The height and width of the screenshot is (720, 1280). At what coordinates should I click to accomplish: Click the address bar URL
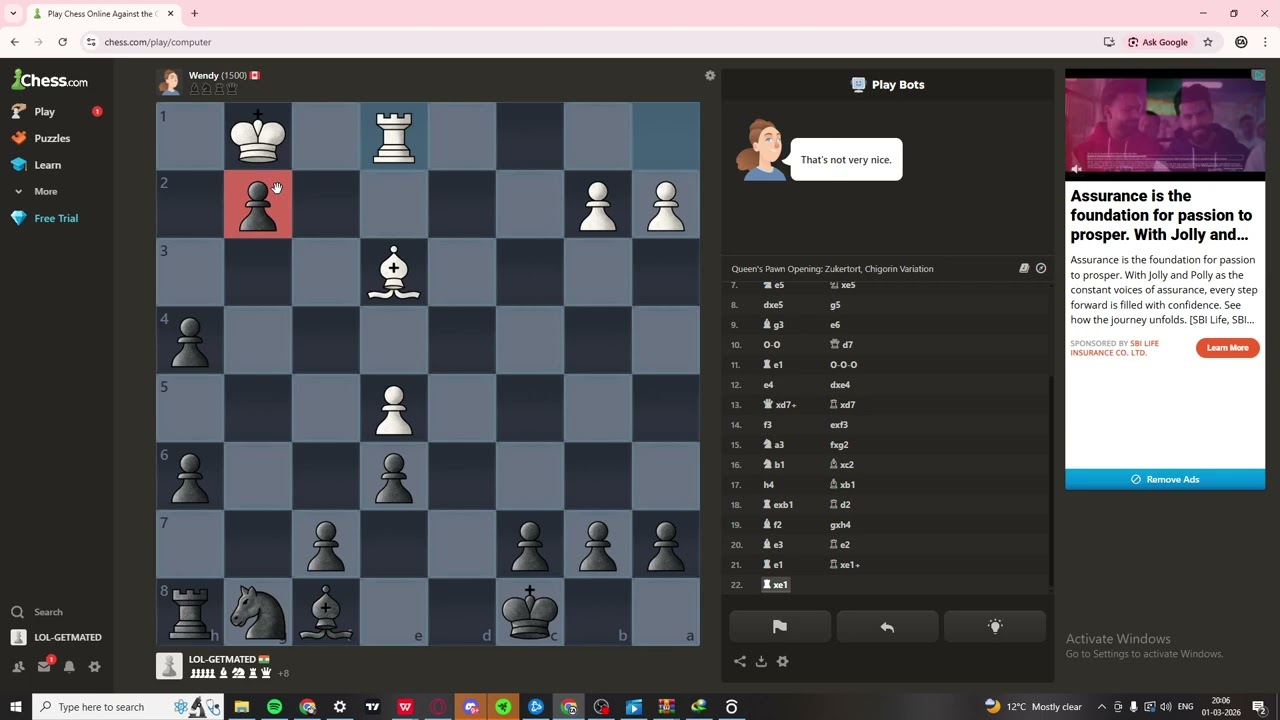point(158,42)
